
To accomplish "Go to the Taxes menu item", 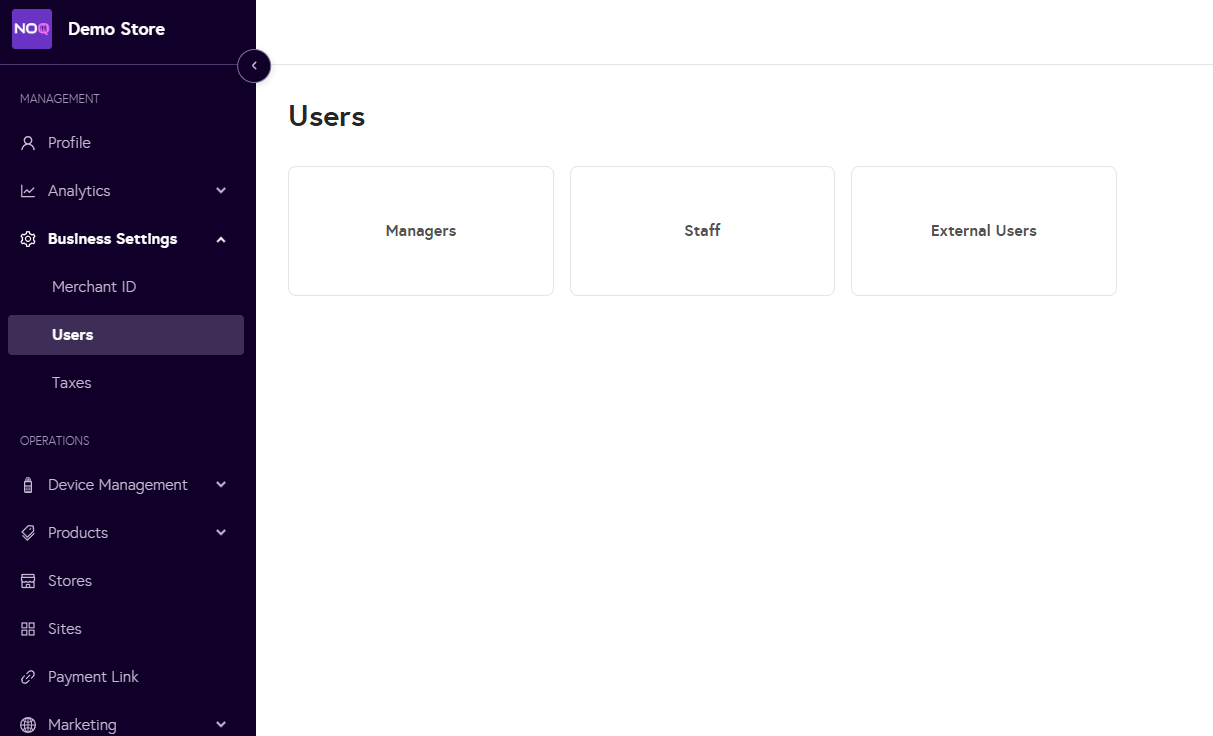I will (72, 383).
